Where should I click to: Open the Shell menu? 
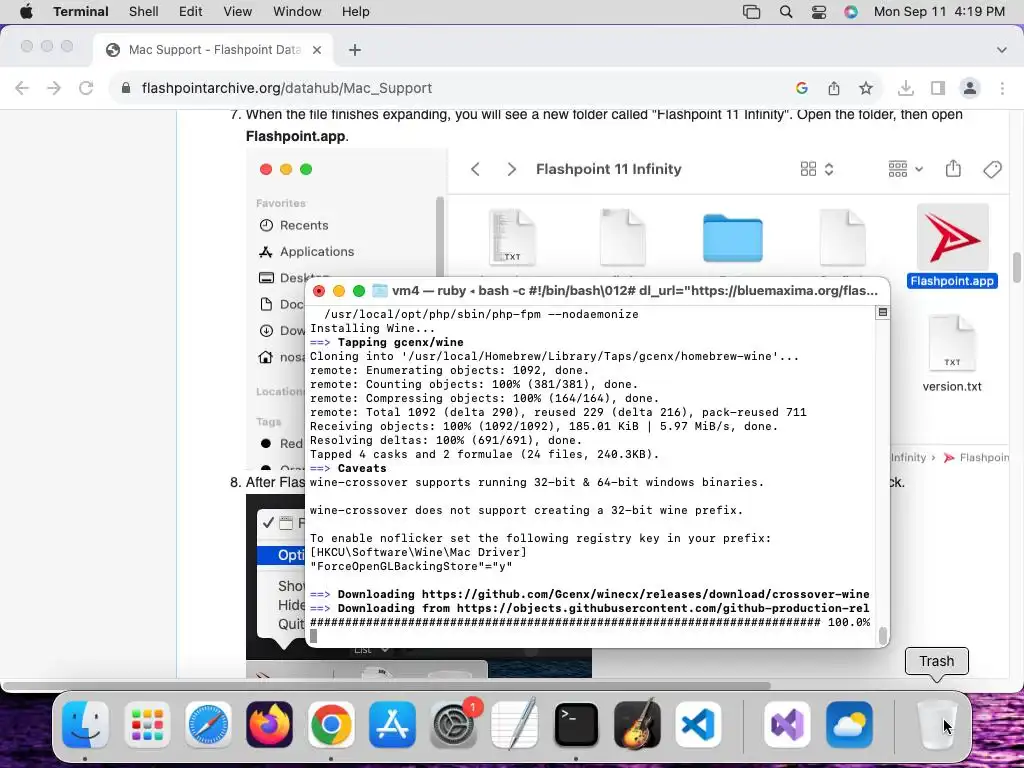144,12
